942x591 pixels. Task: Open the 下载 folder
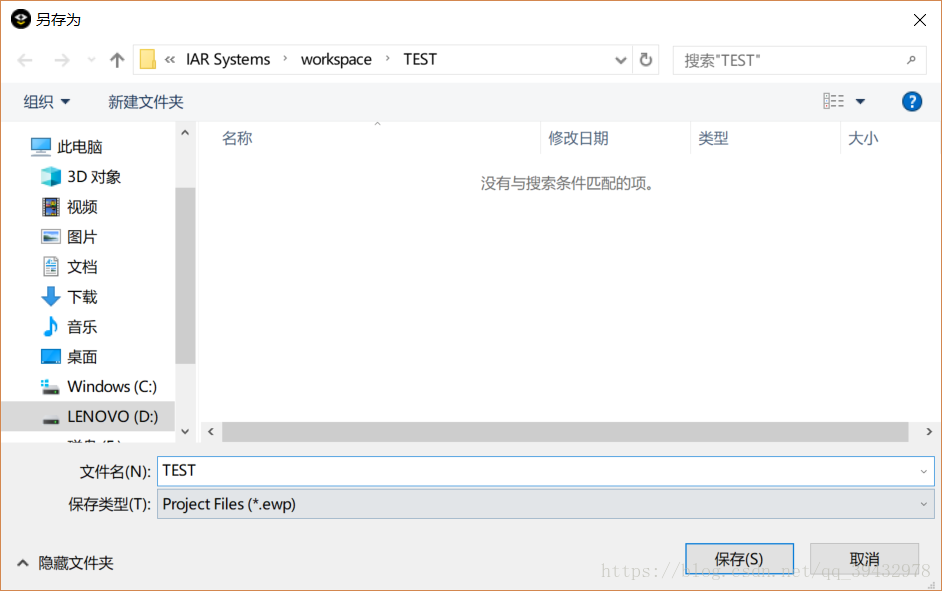click(x=80, y=296)
